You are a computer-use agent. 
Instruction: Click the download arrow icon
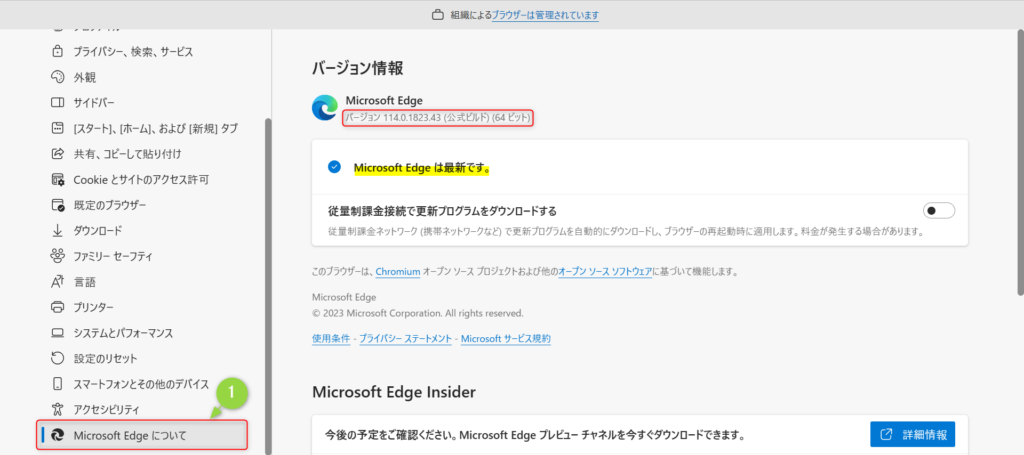pos(57,230)
